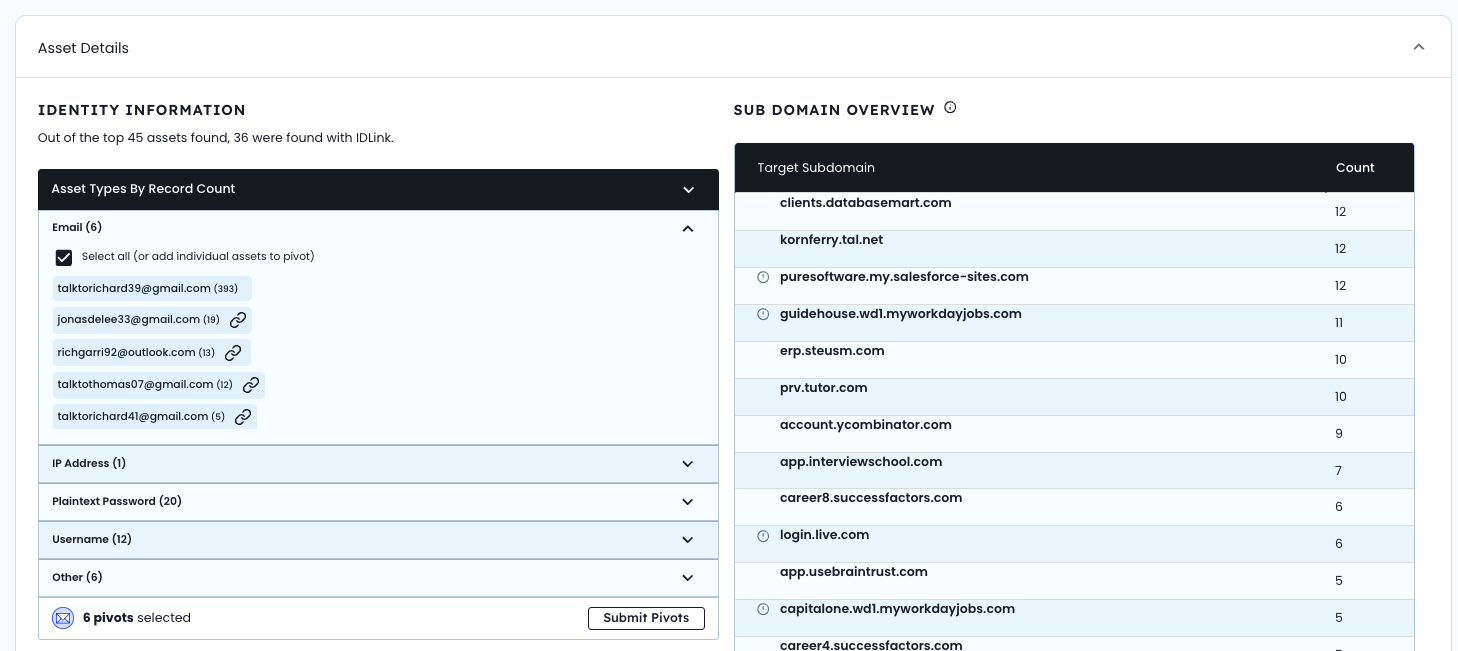The image size is (1458, 651).
Task: Expand the Username section
Action: (688, 539)
